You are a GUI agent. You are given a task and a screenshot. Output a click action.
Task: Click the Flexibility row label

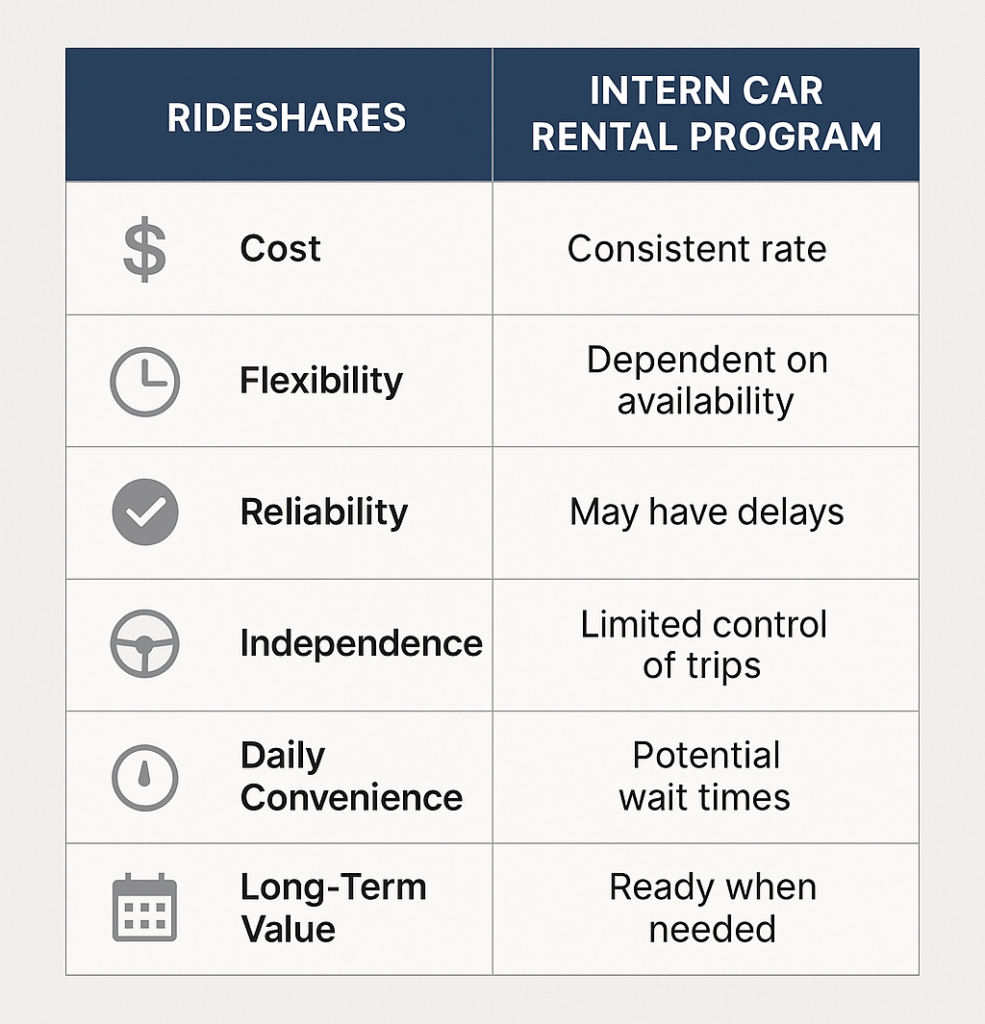click(x=321, y=381)
